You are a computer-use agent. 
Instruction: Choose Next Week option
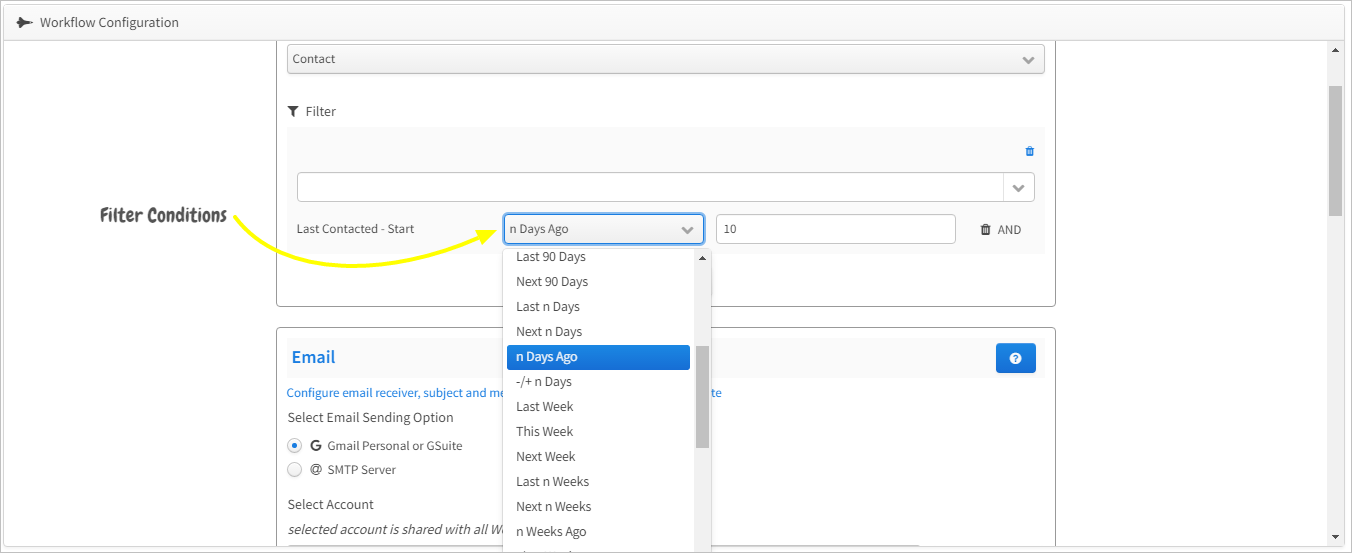pyautogui.click(x=598, y=457)
